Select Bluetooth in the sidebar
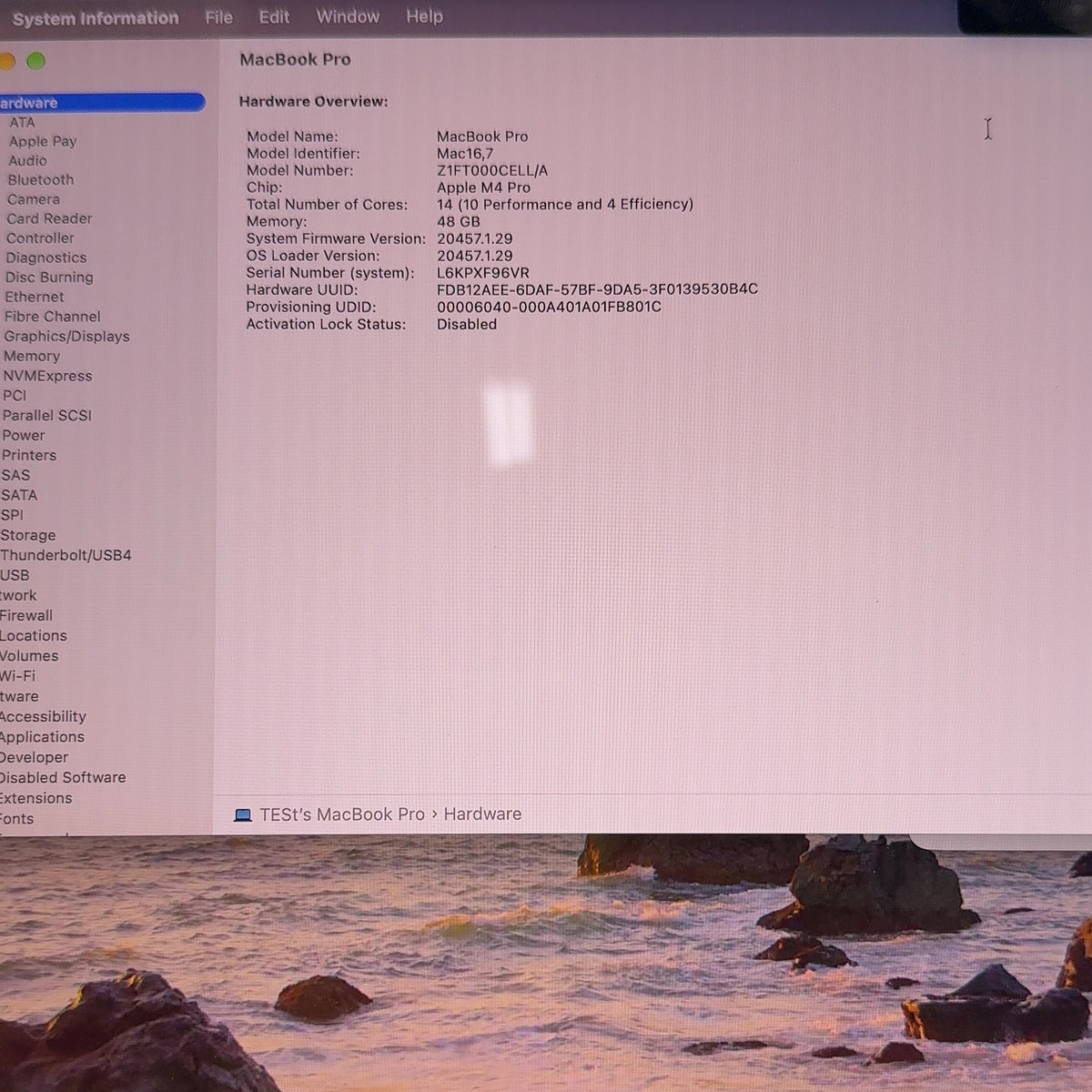Screen dimensions: 1092x1092 [x=41, y=180]
